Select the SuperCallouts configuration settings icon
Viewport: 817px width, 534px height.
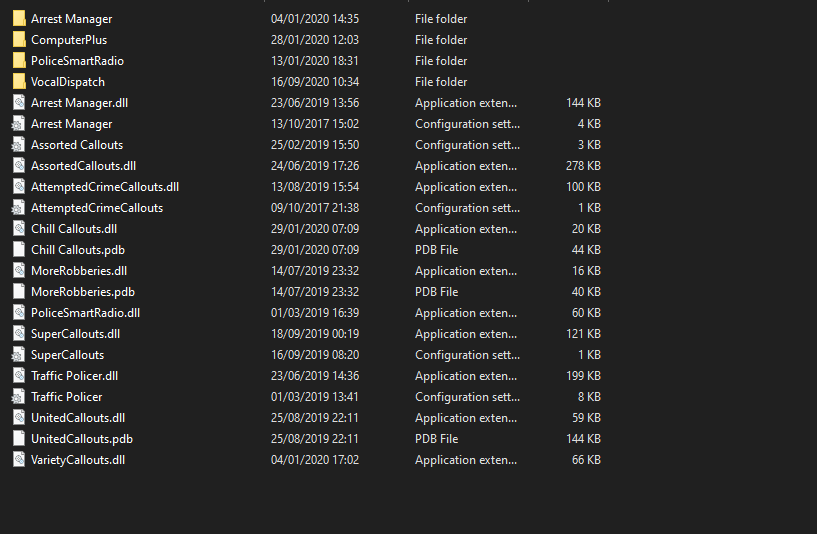[x=19, y=355]
